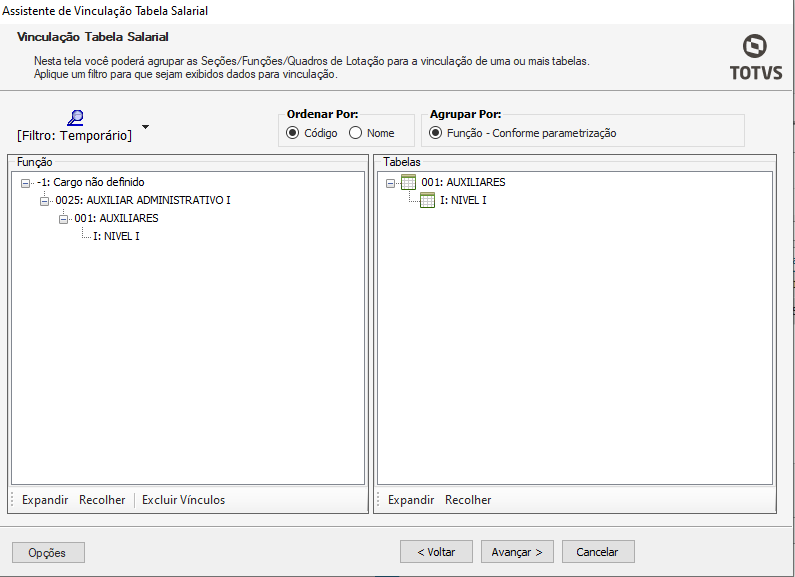Click the Voltar button
Viewport: 795px width, 577px height.
pos(436,552)
